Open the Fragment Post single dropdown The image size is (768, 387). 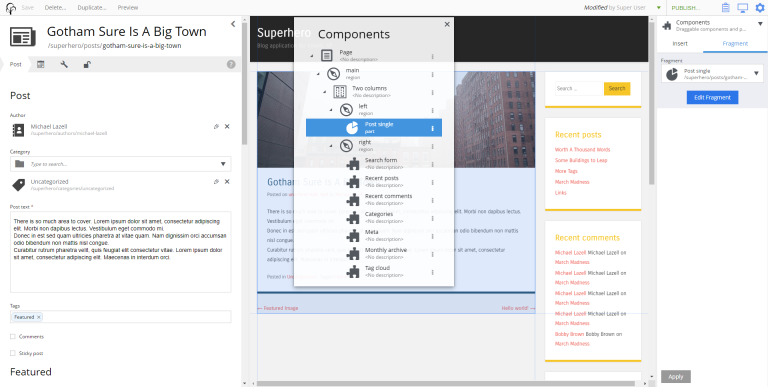pyautogui.click(x=757, y=73)
